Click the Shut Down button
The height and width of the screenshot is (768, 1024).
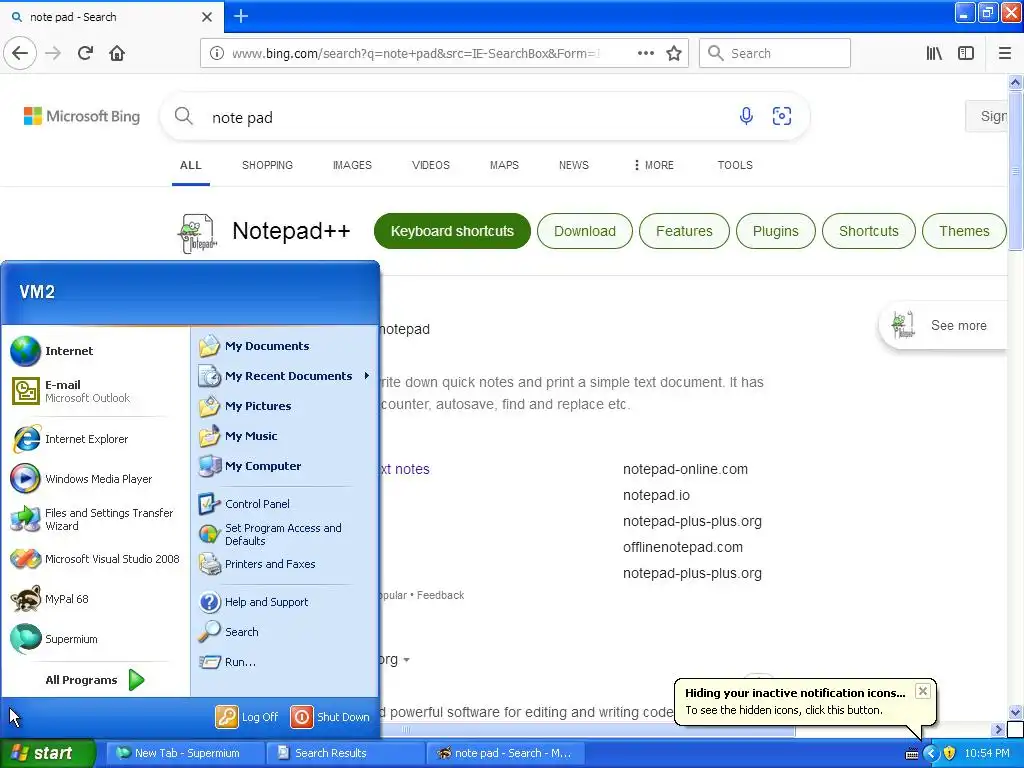330,717
